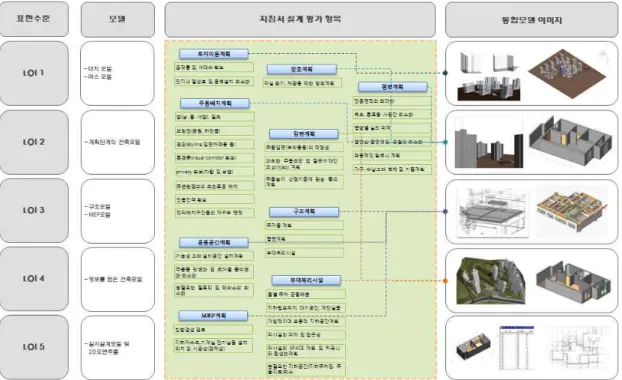The image size is (622, 380).
Task: Click the MEP계획 blue category box
Action: point(213,315)
